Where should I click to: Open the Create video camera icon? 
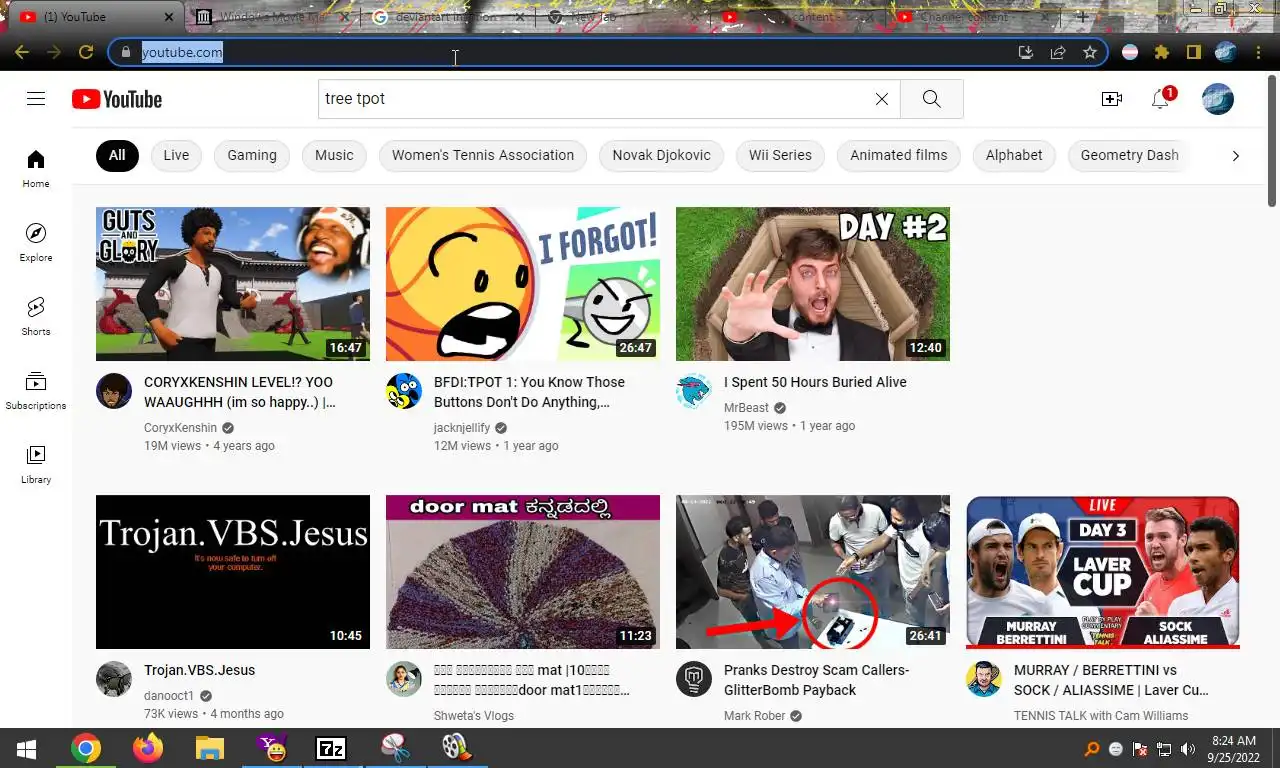tap(1111, 99)
